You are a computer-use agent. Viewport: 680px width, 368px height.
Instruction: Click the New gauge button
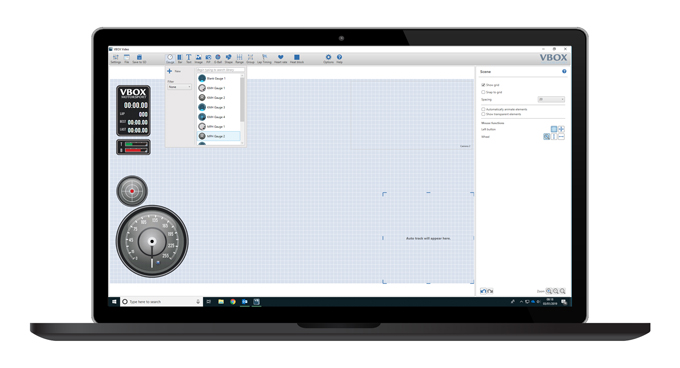click(174, 71)
